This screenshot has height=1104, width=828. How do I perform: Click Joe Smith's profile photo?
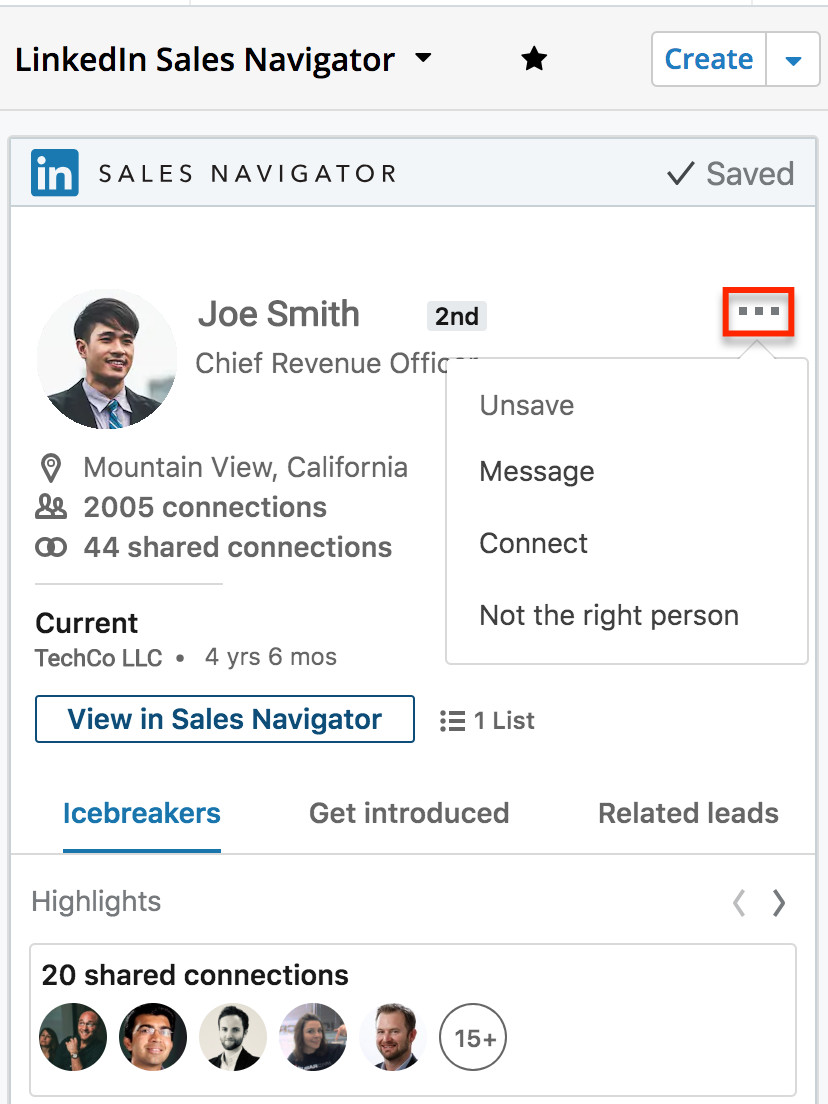click(x=107, y=359)
